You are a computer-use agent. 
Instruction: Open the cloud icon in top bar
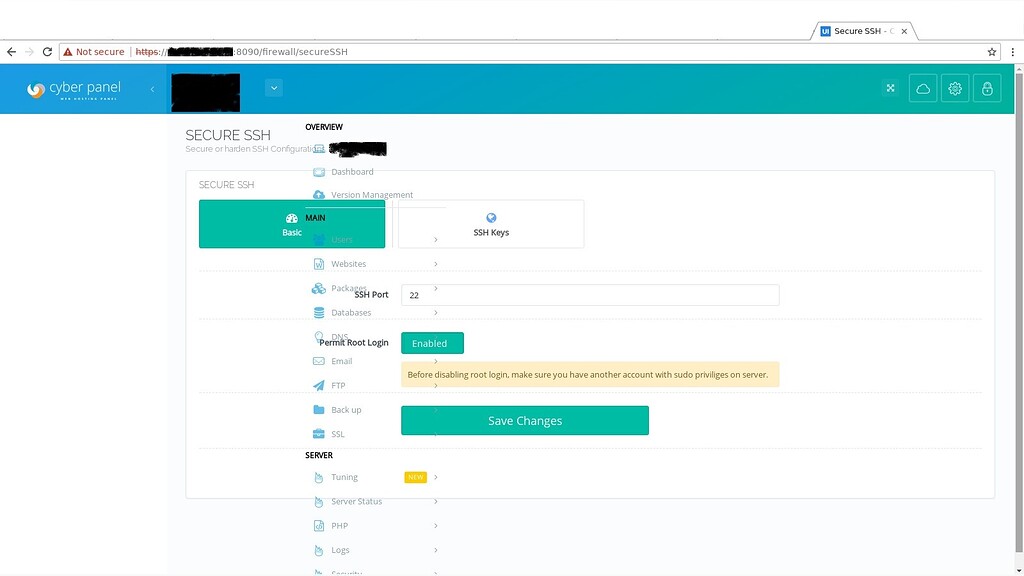pyautogui.click(x=922, y=88)
